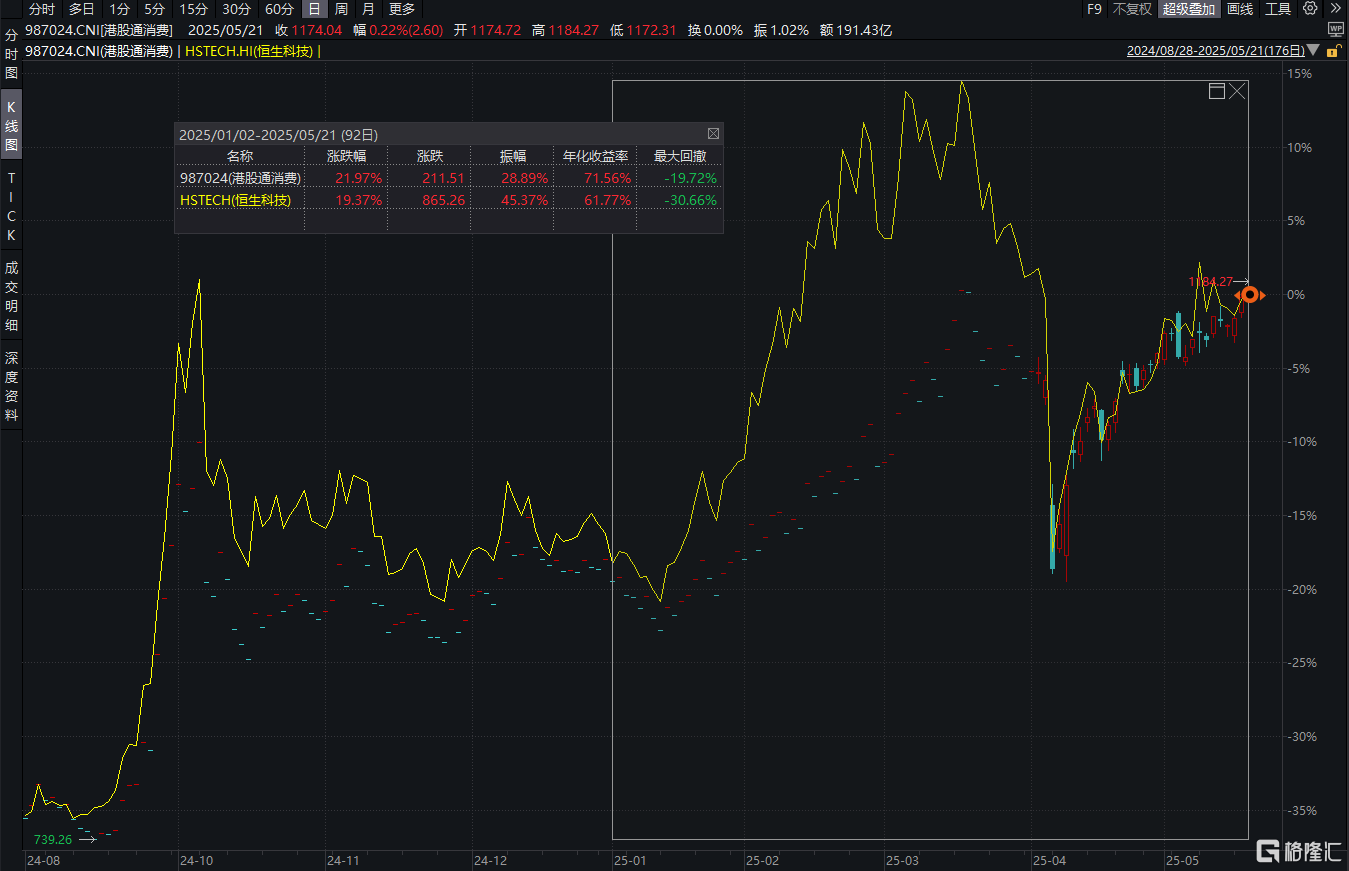Click 年化收益率 column header

click(596, 156)
